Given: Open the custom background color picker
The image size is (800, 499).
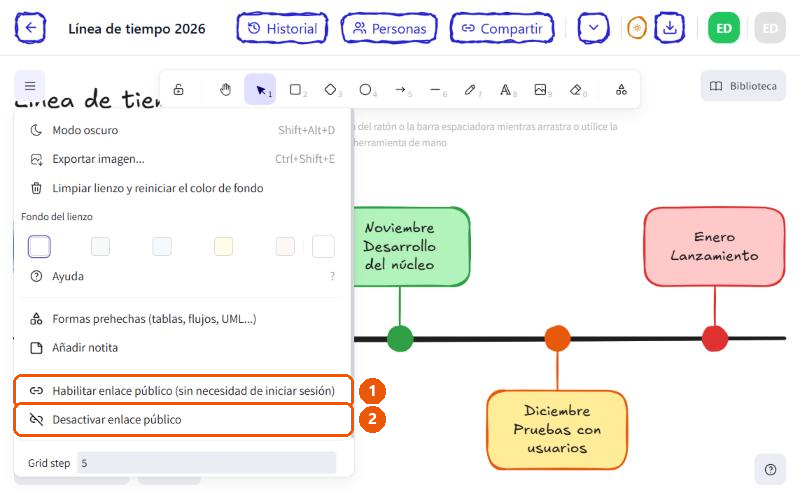Looking at the screenshot, I should point(323,246).
